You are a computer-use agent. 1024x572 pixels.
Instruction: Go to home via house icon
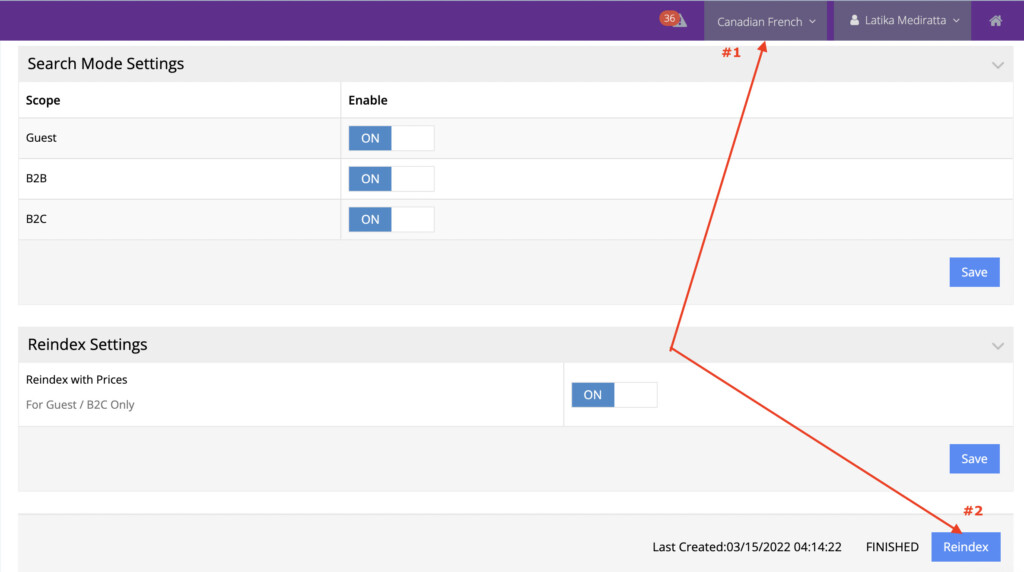(x=995, y=21)
